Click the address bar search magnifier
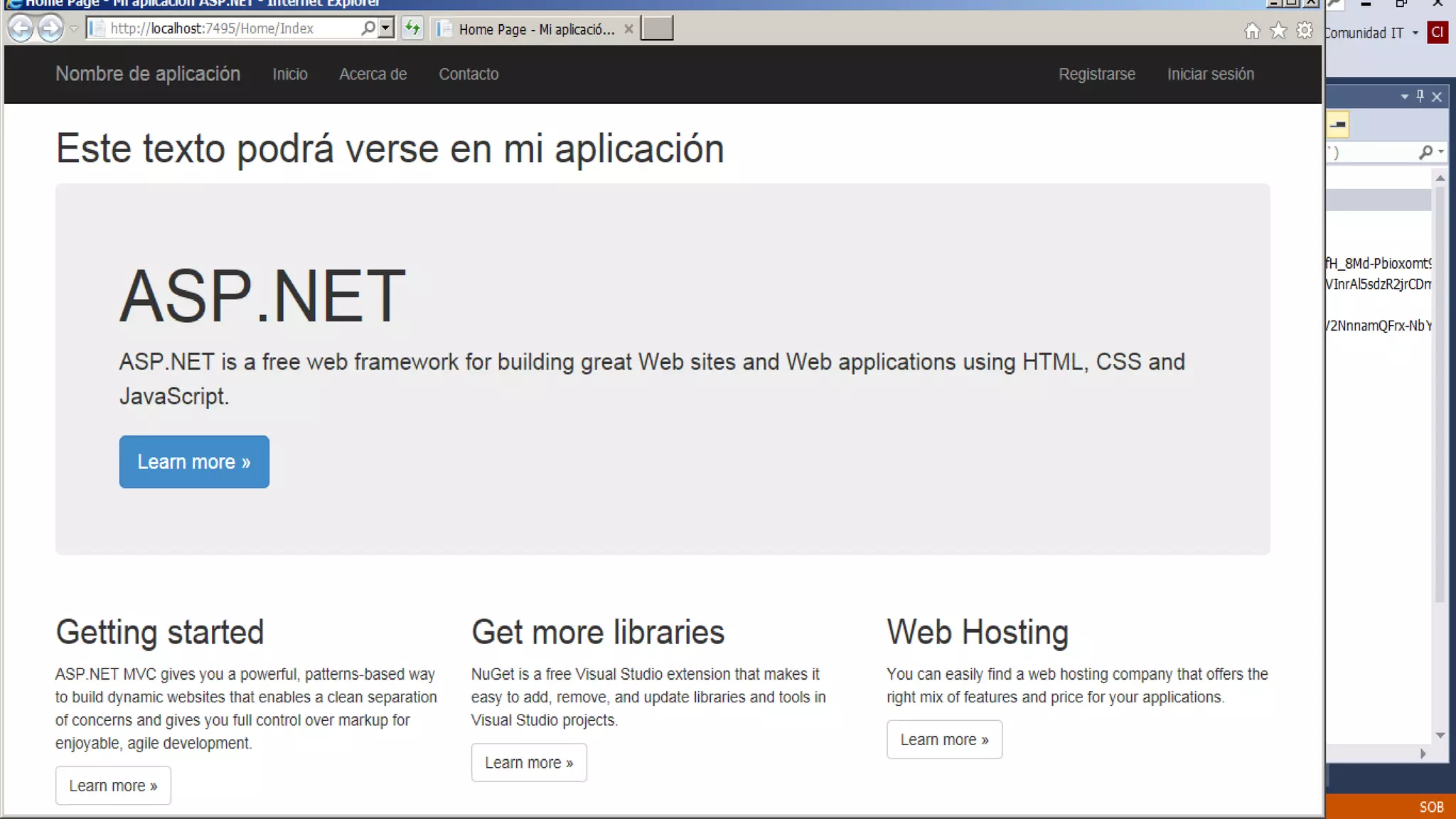 (x=368, y=28)
